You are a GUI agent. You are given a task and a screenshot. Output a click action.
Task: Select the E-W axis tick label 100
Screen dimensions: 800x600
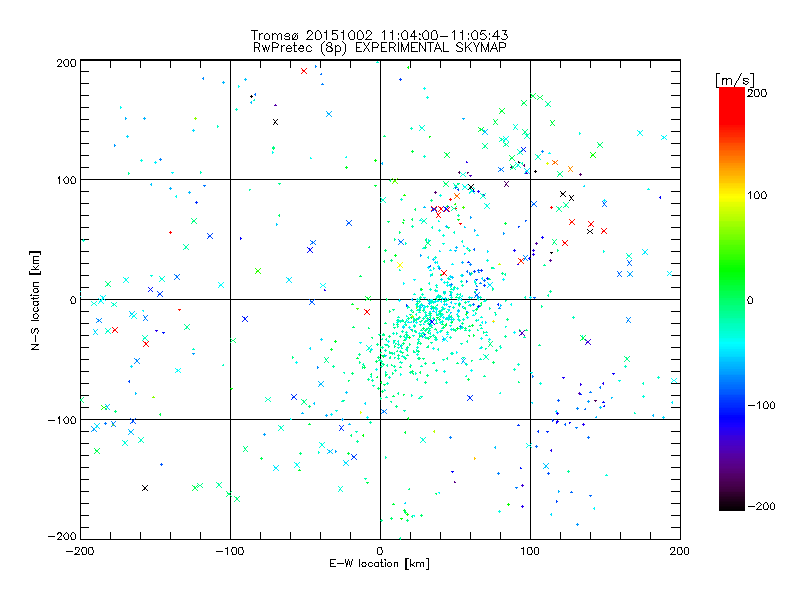click(530, 551)
